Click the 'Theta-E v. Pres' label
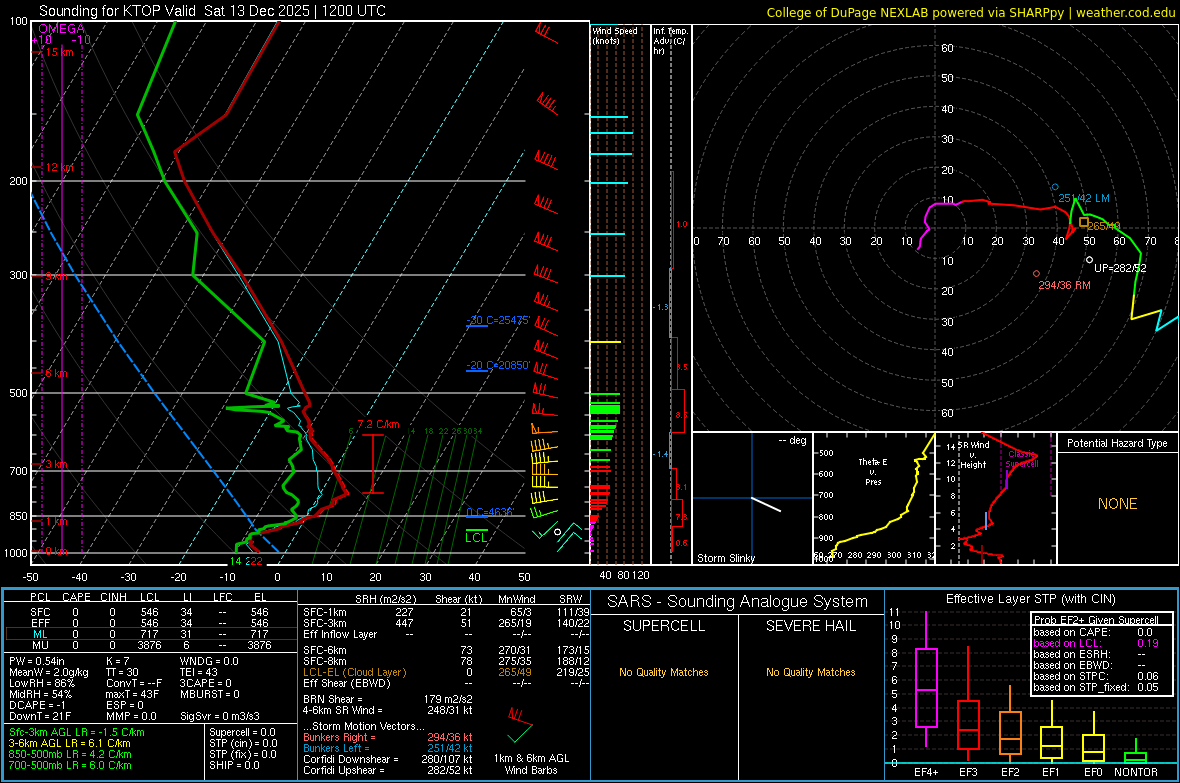 pyautogui.click(x=873, y=471)
